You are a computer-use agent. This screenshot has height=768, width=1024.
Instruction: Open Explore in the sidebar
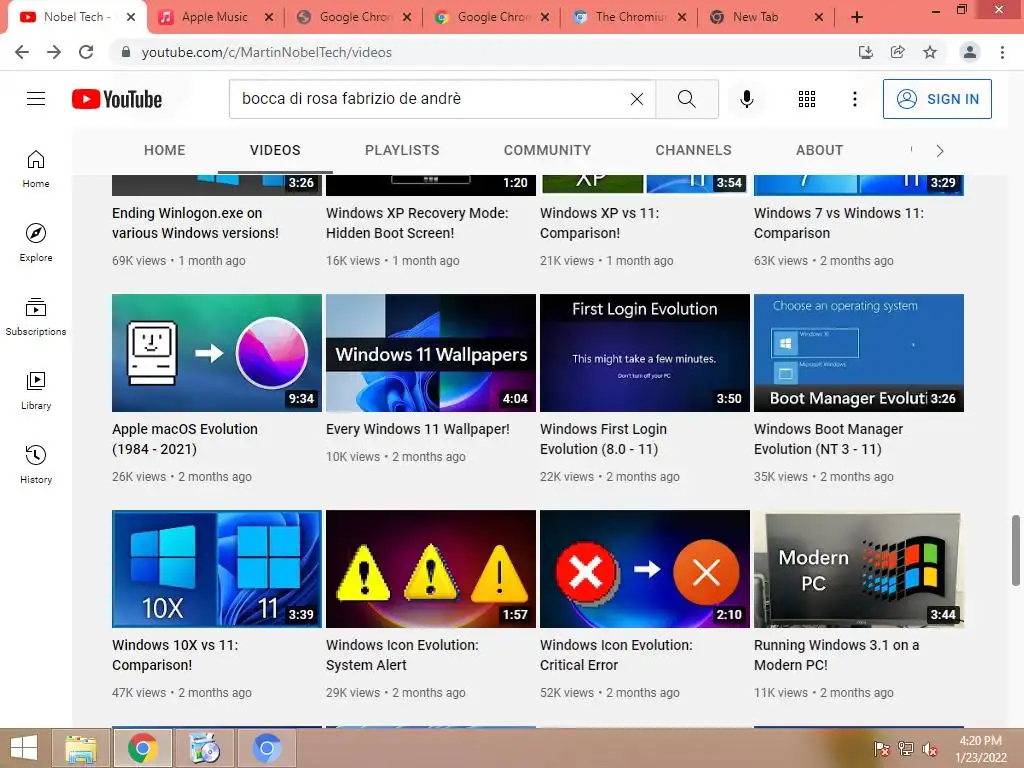pos(36,243)
